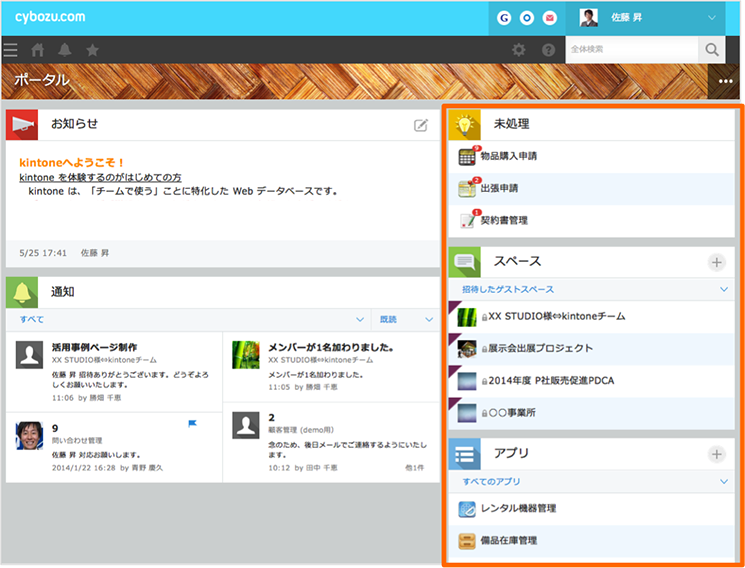Click thumbnail of 展示会出展プロジェクト space
This screenshot has width=745, height=568.
(467, 349)
